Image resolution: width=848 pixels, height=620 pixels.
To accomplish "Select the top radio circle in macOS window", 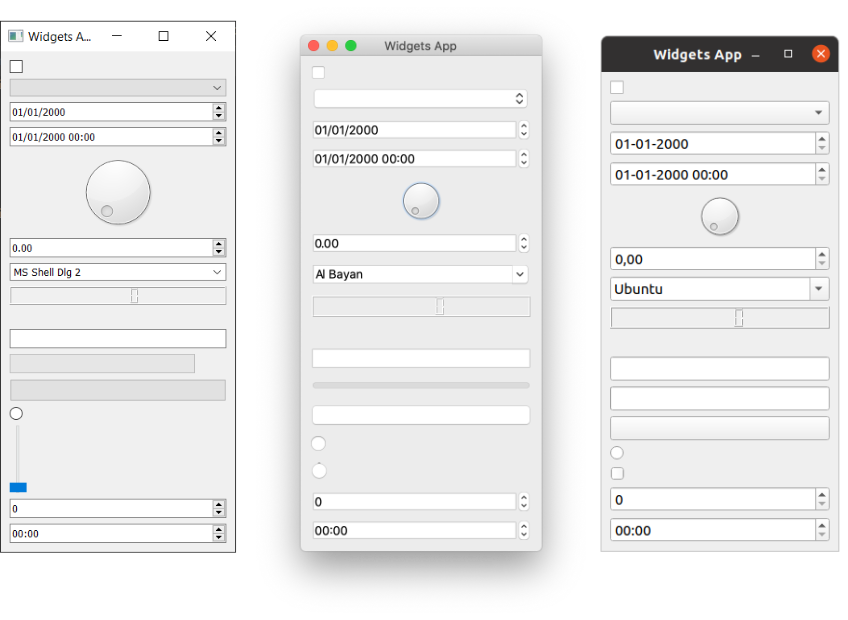I will [318, 443].
